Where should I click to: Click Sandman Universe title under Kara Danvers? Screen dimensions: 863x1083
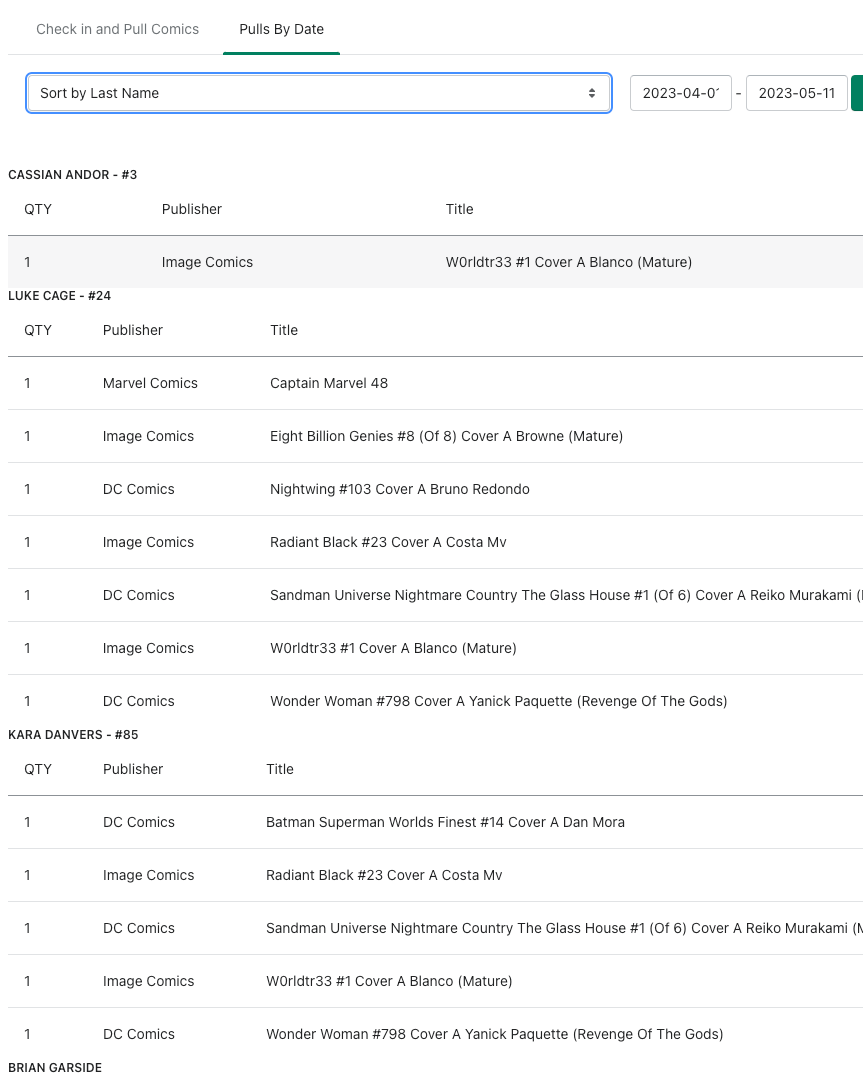(564, 928)
